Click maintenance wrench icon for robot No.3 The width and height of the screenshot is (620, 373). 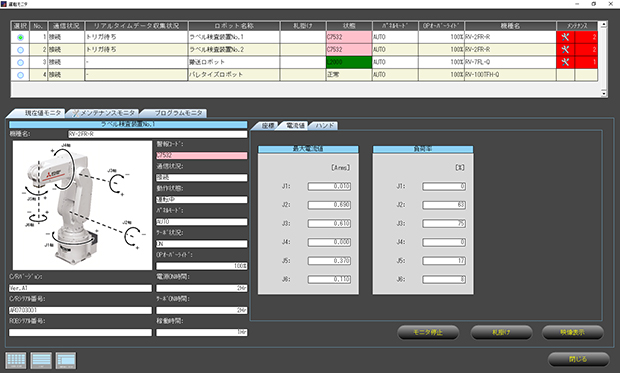pos(565,62)
